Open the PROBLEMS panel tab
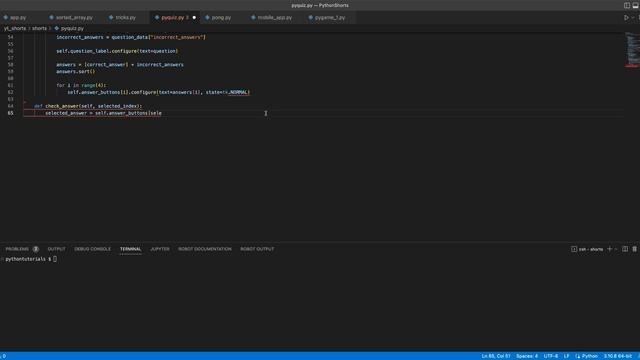The image size is (640, 360). pyautogui.click(x=17, y=249)
